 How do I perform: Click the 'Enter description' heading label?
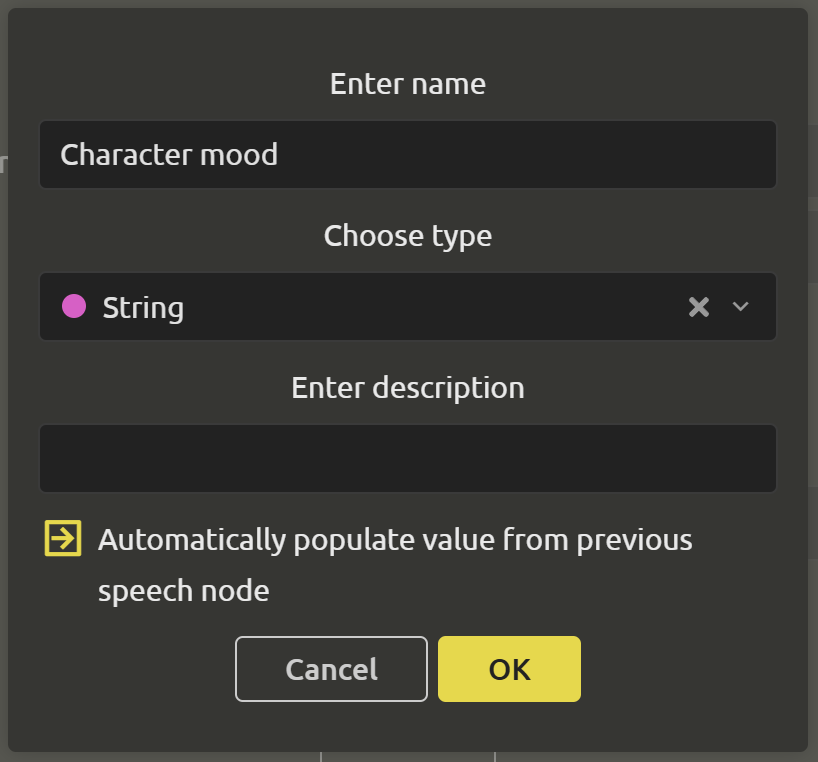[408, 388]
